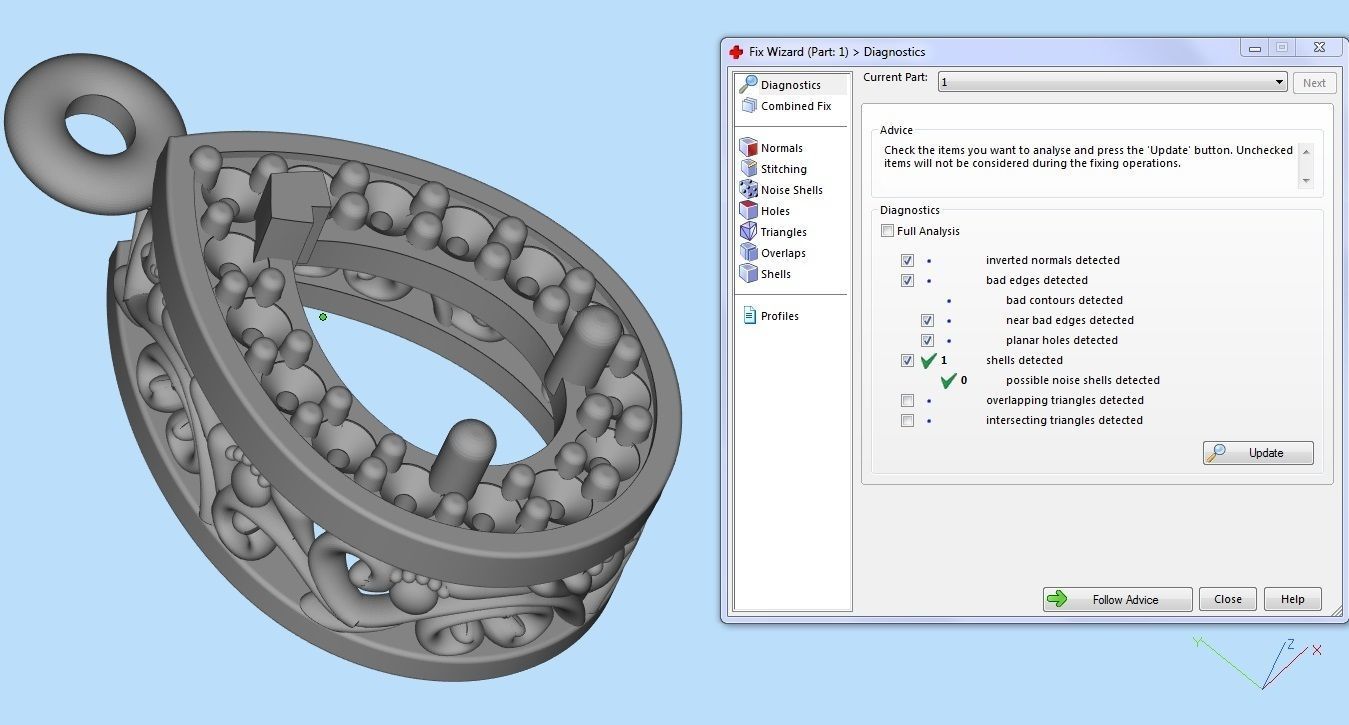Click the 'bad contours detected' label

click(x=1064, y=300)
